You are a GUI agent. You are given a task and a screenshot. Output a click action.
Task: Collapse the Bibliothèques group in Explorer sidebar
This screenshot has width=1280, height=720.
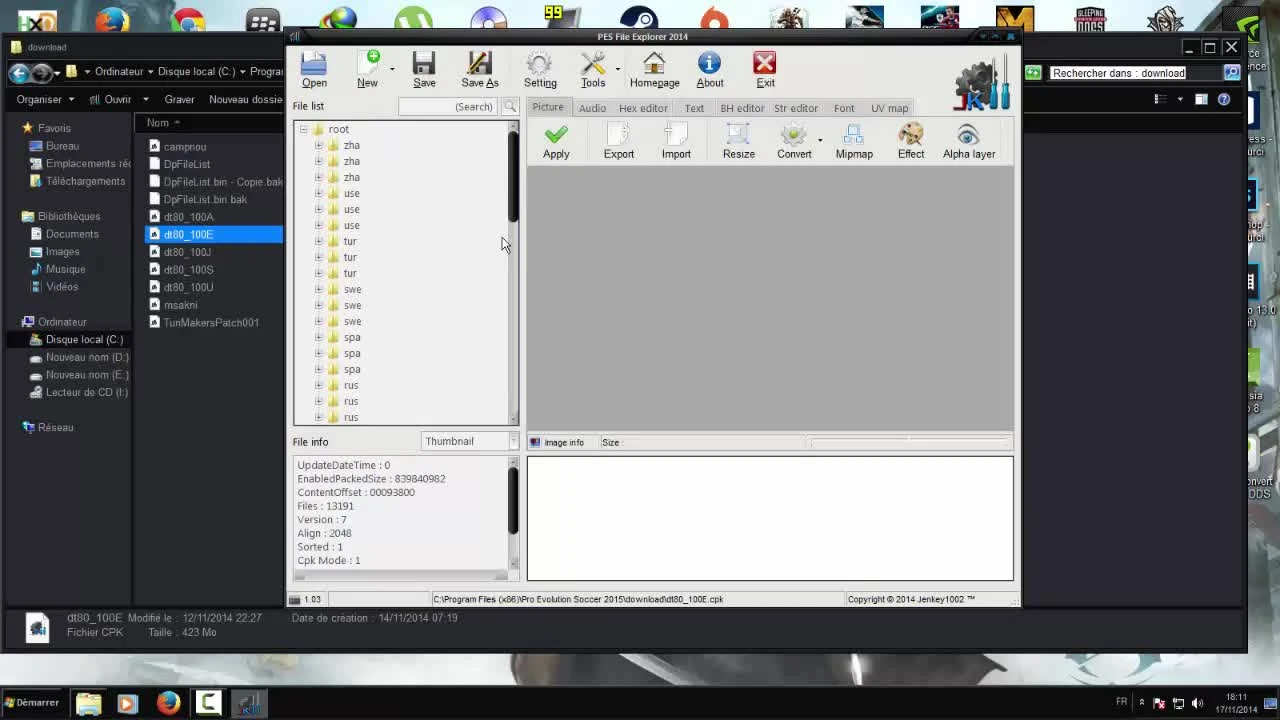click(x=27, y=216)
